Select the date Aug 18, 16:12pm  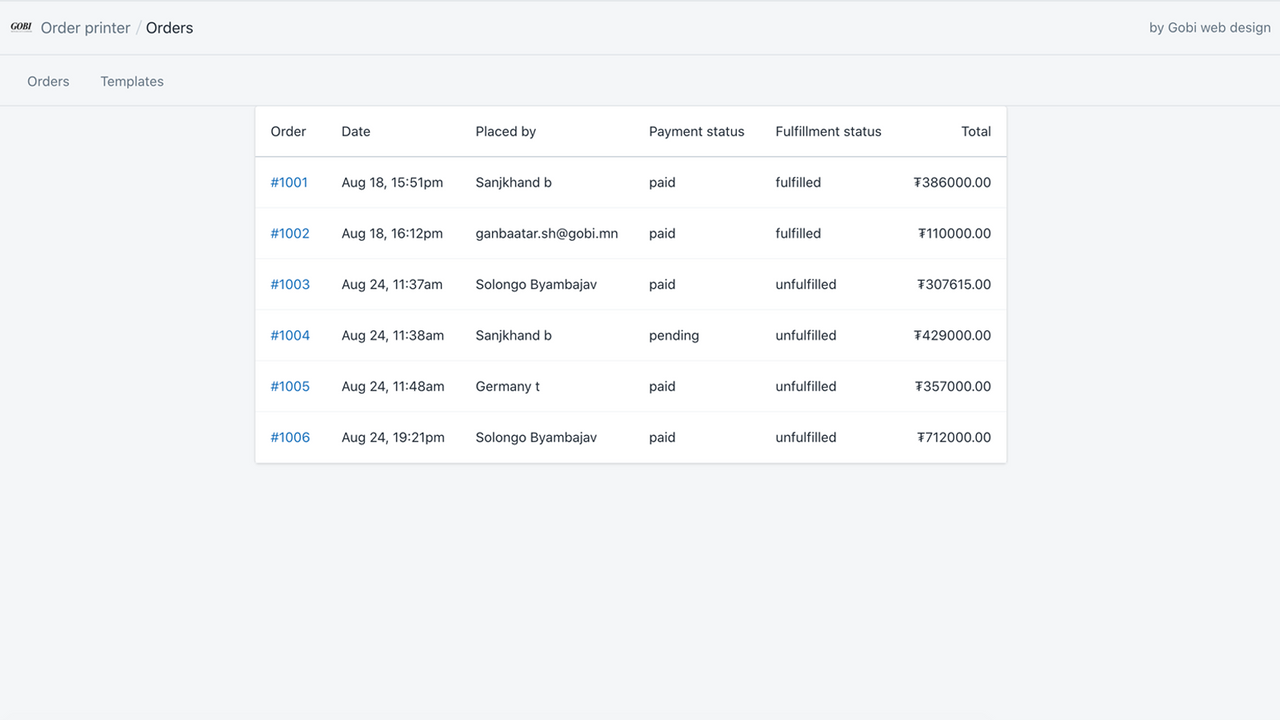[392, 233]
